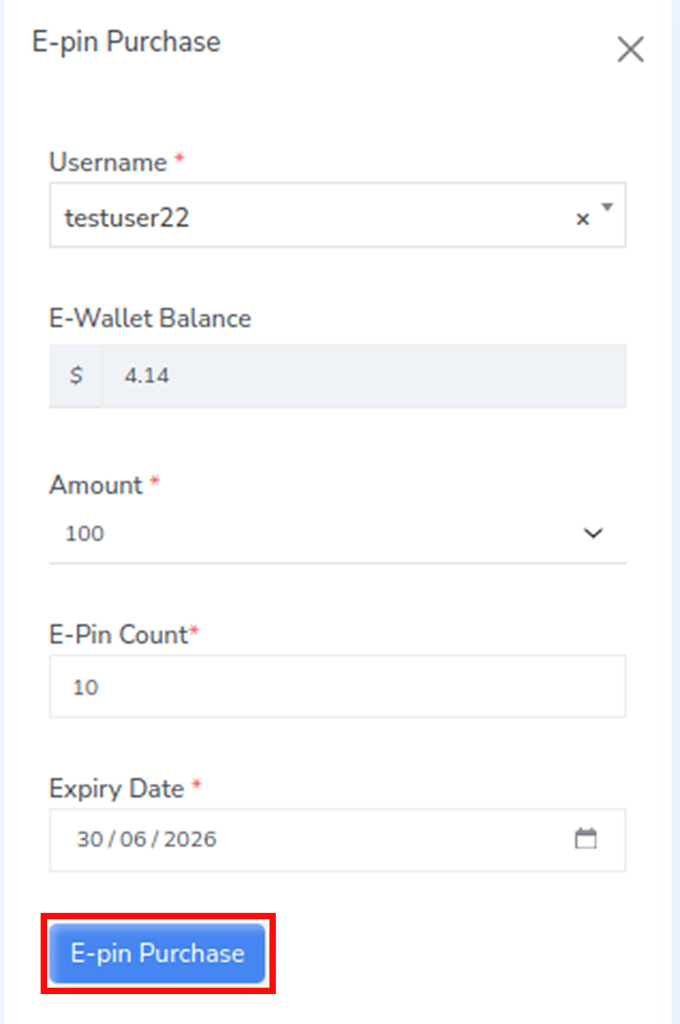Submit with the blue E-pin Purchase button
The image size is (680, 1024).
point(157,953)
